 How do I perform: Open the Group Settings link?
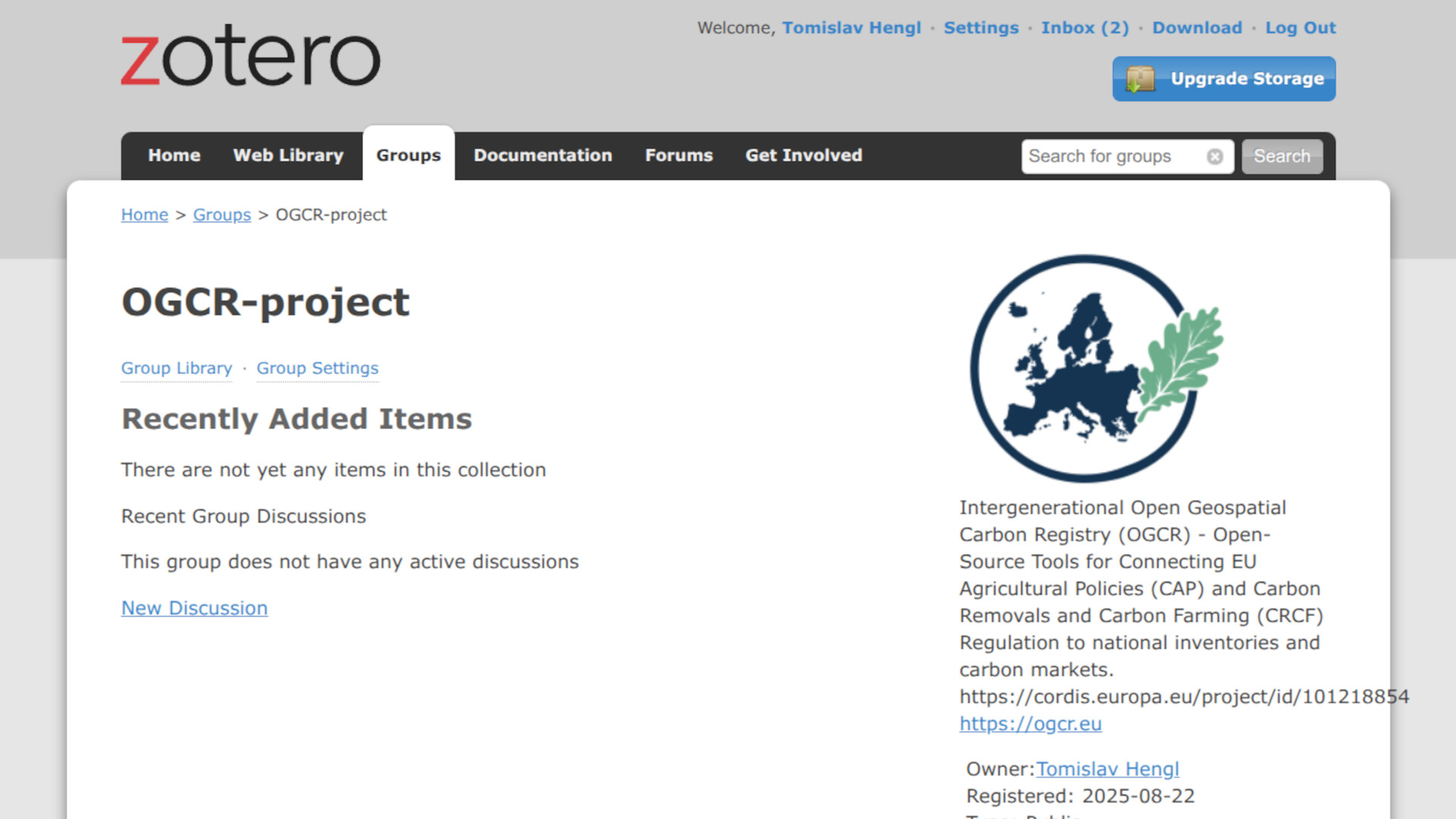317,369
